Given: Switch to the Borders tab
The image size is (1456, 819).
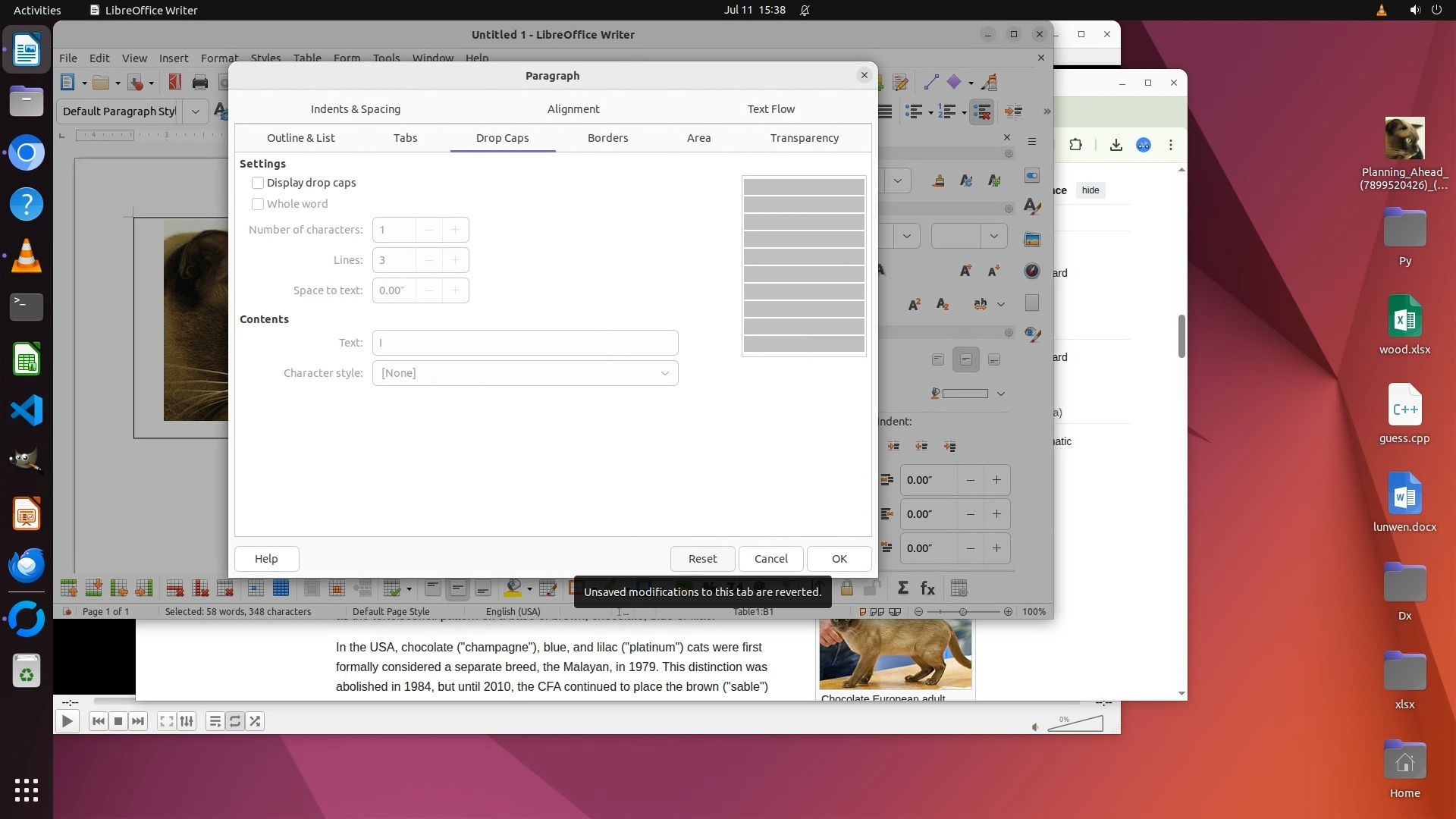Looking at the screenshot, I should tap(607, 138).
